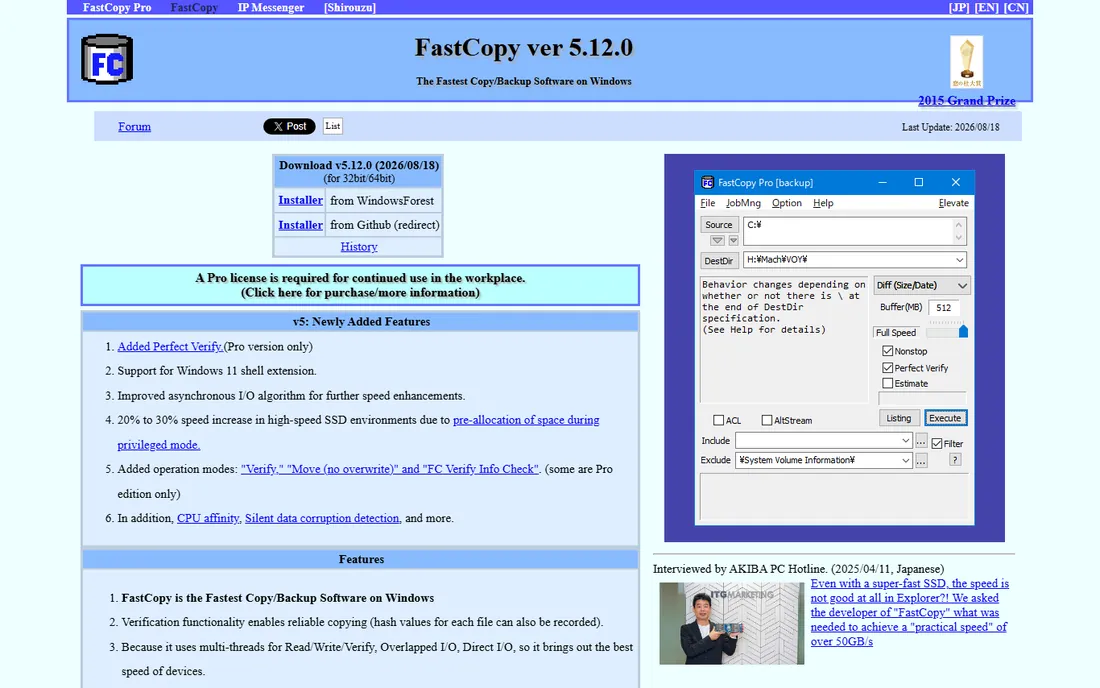Open the super-fast SSD interview article link
The width and height of the screenshot is (1100, 688).
coord(909,612)
